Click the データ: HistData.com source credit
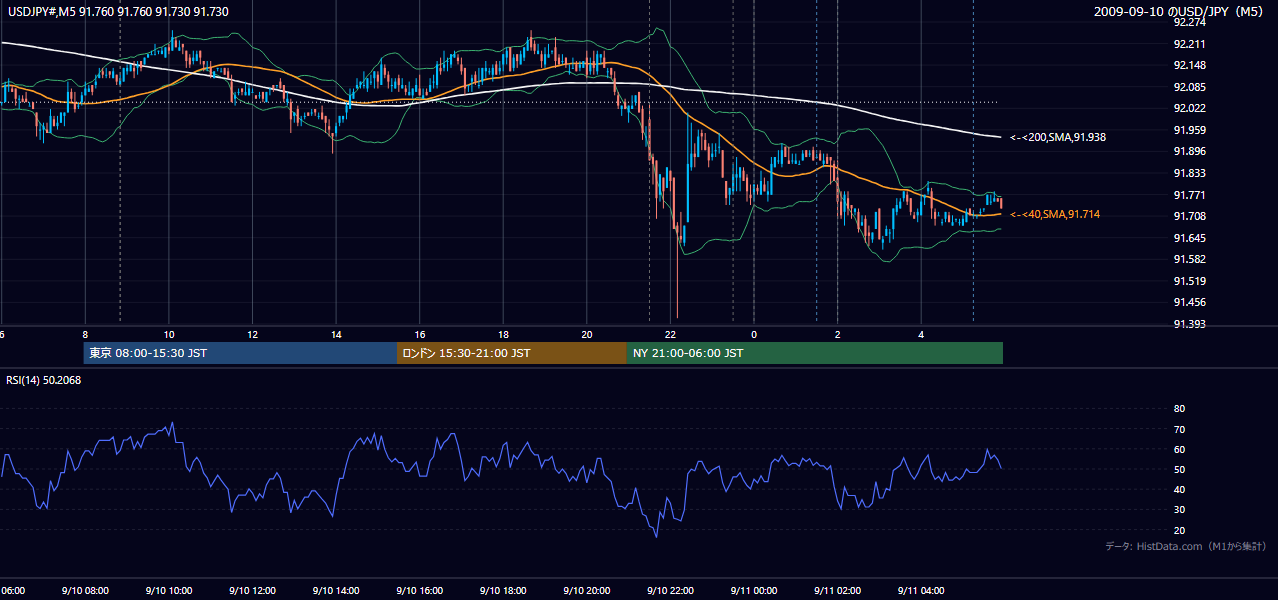Screen dimensions: 1278x600 1186,546
